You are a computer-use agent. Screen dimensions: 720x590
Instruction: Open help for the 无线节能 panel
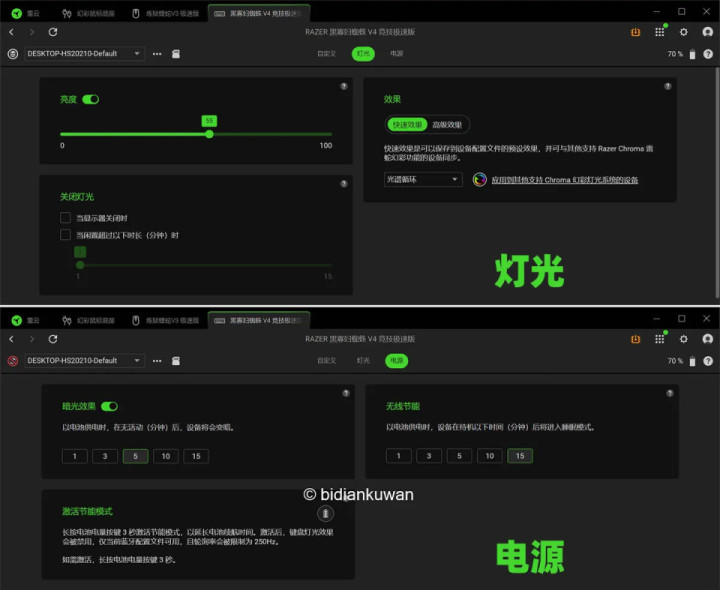tap(669, 393)
